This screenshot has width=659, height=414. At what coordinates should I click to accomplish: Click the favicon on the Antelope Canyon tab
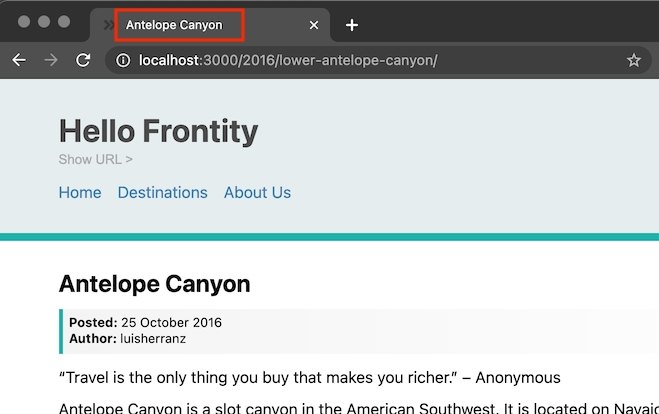click(107, 25)
